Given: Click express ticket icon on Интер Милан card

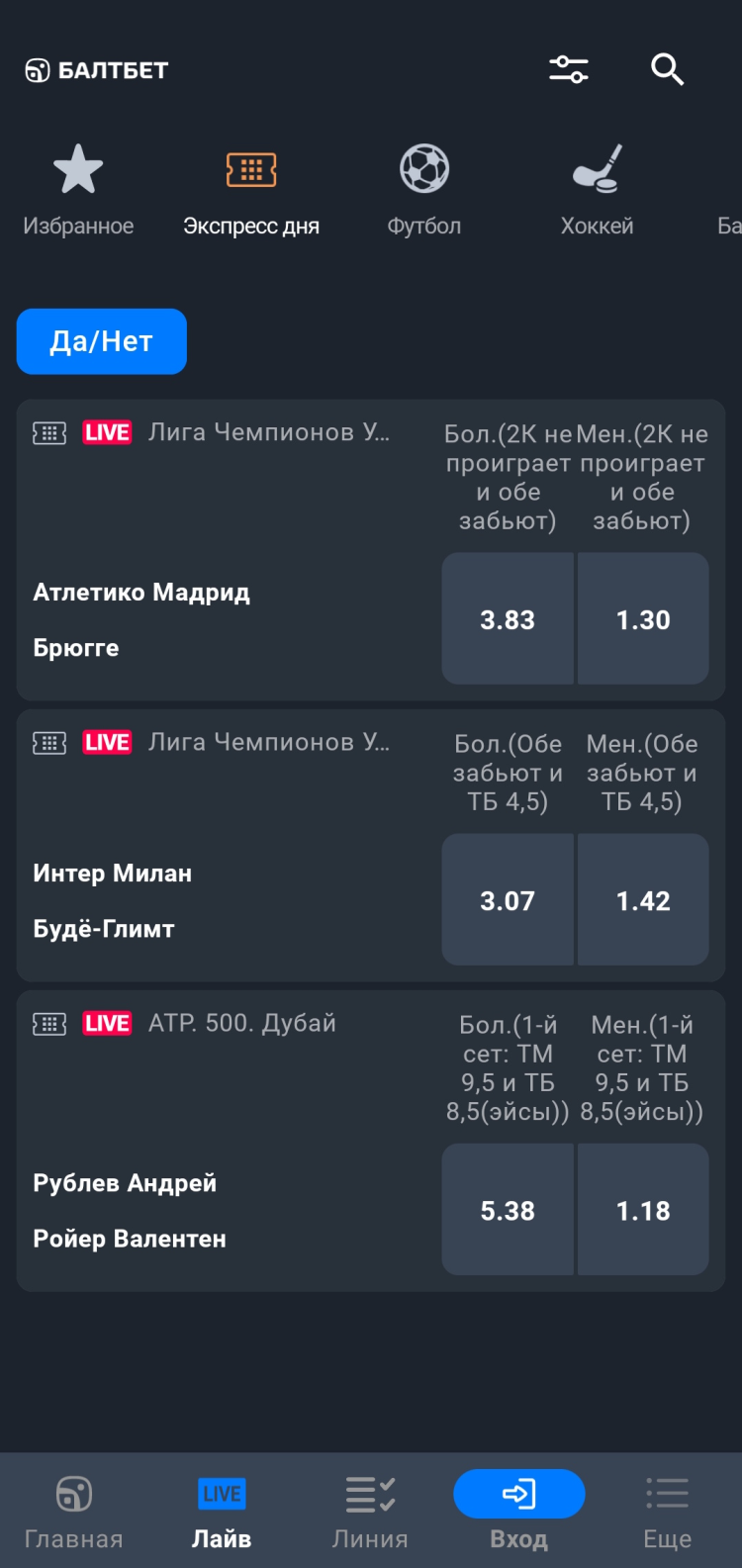Looking at the screenshot, I should tap(49, 743).
